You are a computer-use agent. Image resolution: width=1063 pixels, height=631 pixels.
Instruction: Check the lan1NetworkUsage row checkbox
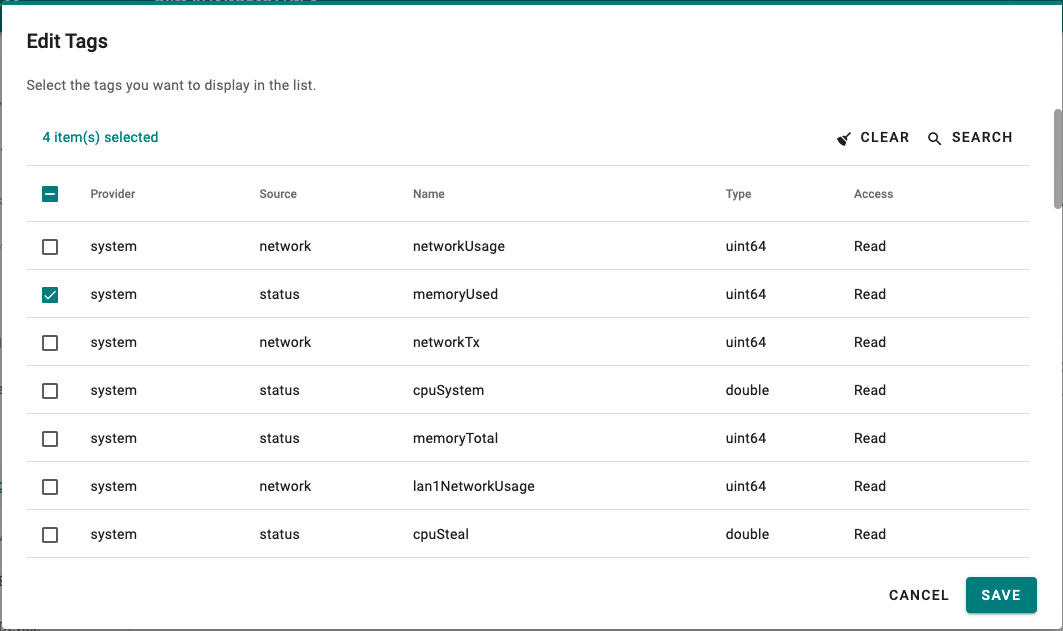50,487
